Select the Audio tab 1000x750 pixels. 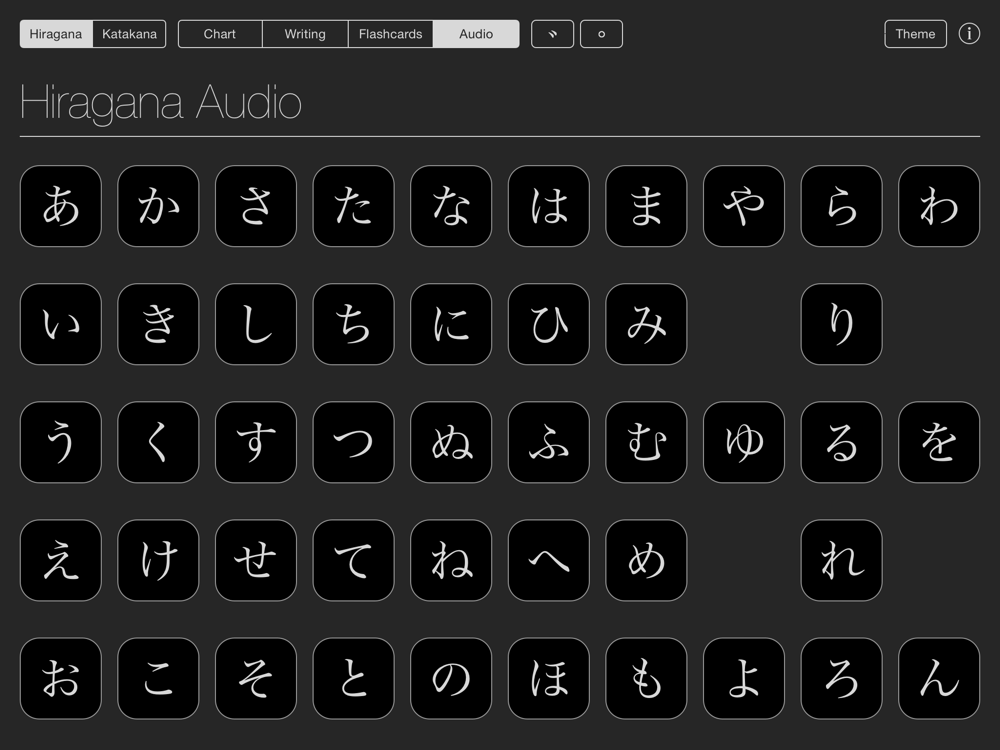tap(476, 34)
